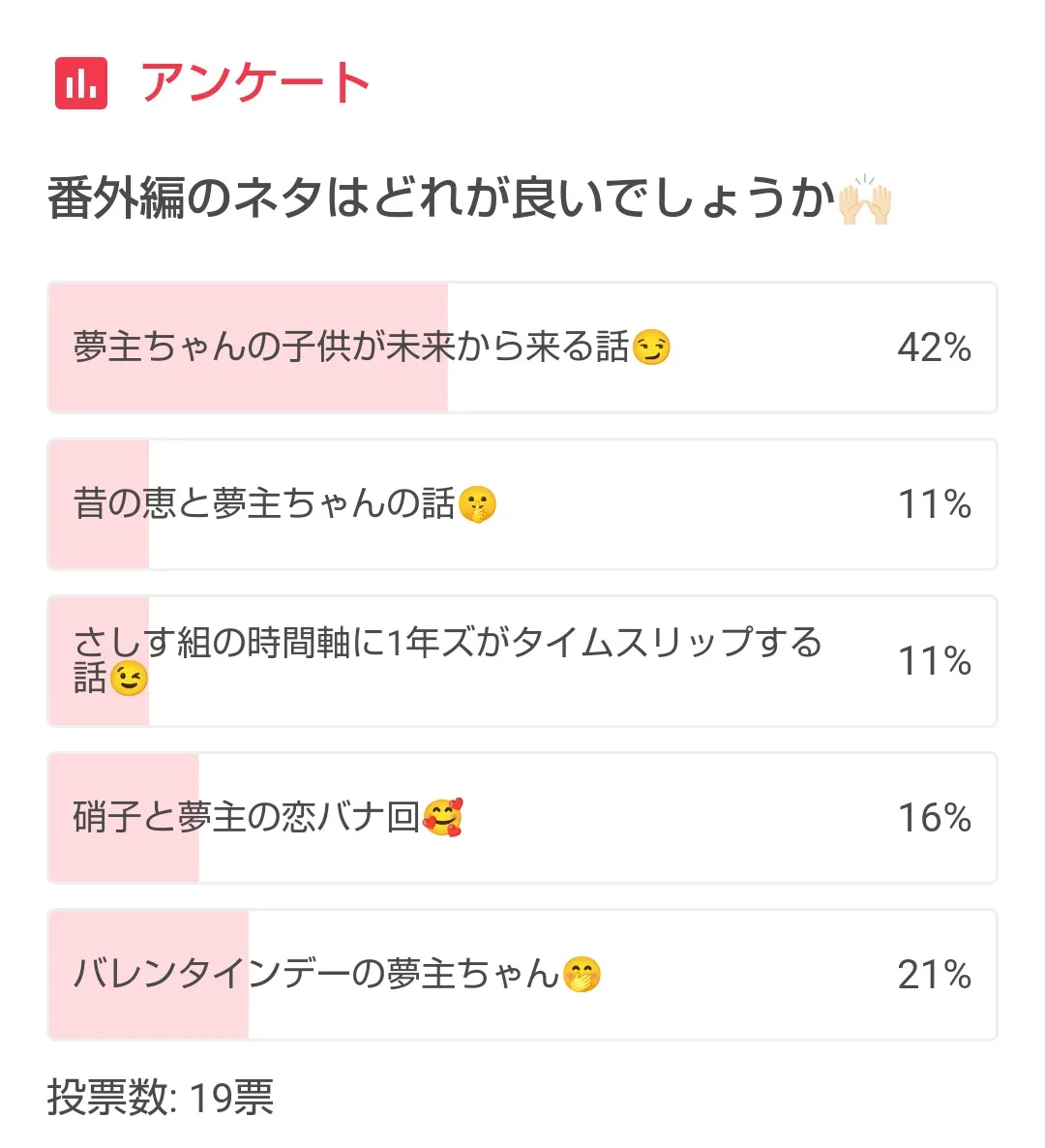Click the 42% result value

[934, 347]
